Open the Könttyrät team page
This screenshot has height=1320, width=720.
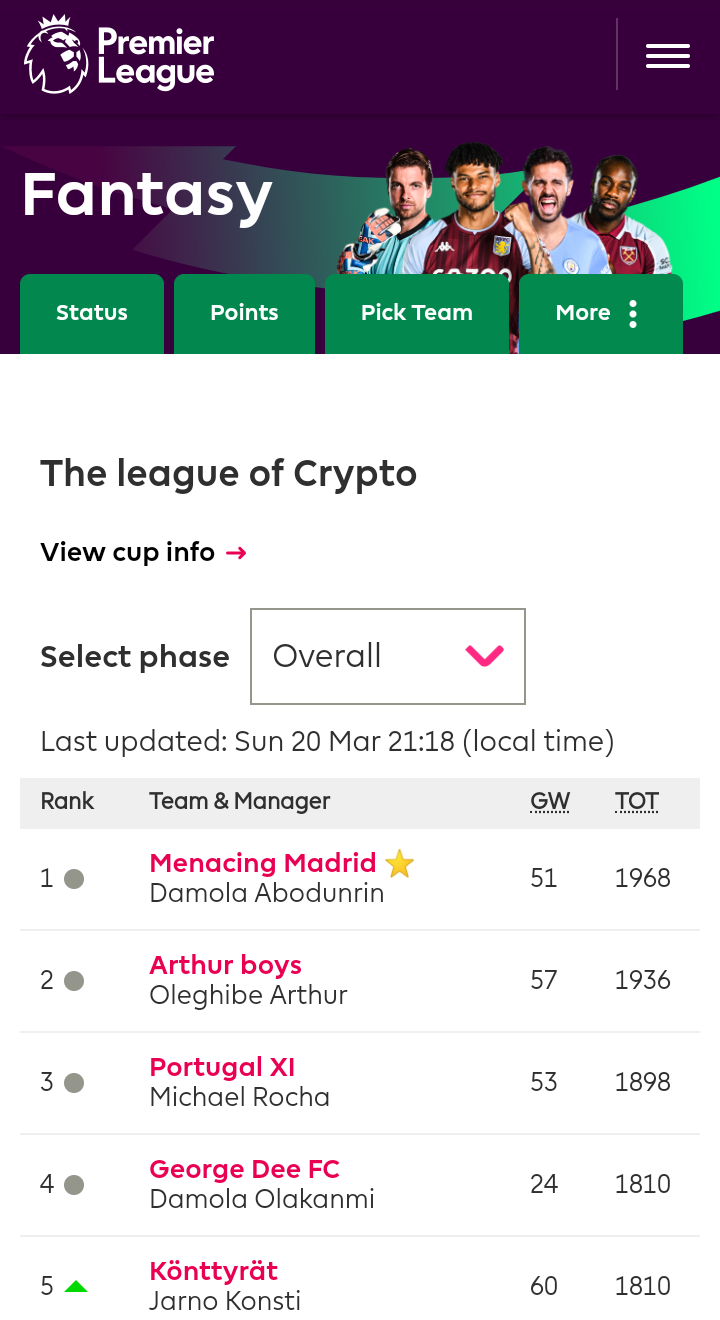[x=214, y=1271]
